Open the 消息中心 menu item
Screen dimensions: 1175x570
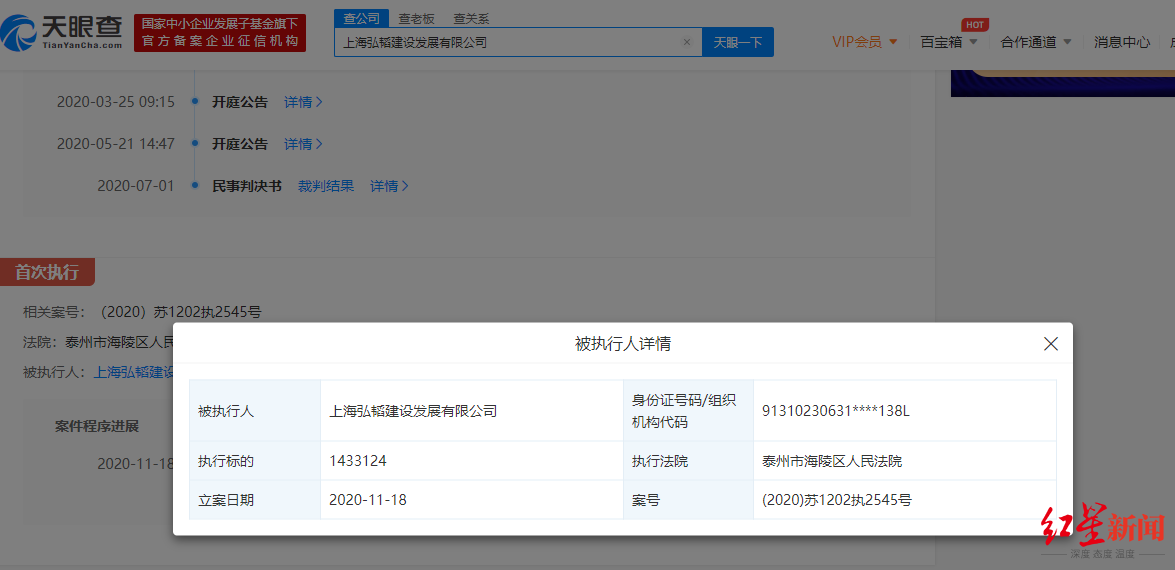coord(1121,42)
